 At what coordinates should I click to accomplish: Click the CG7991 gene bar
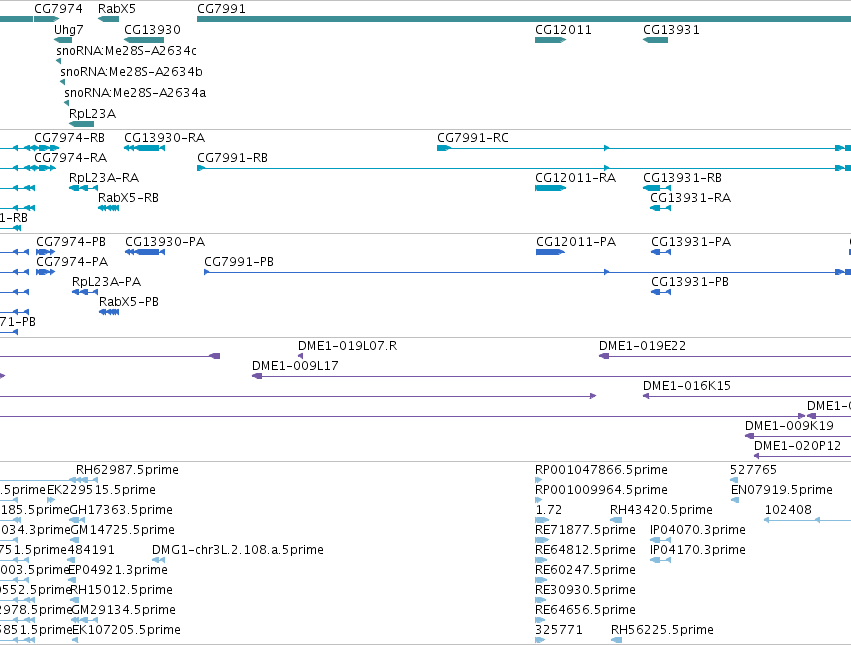pos(524,19)
